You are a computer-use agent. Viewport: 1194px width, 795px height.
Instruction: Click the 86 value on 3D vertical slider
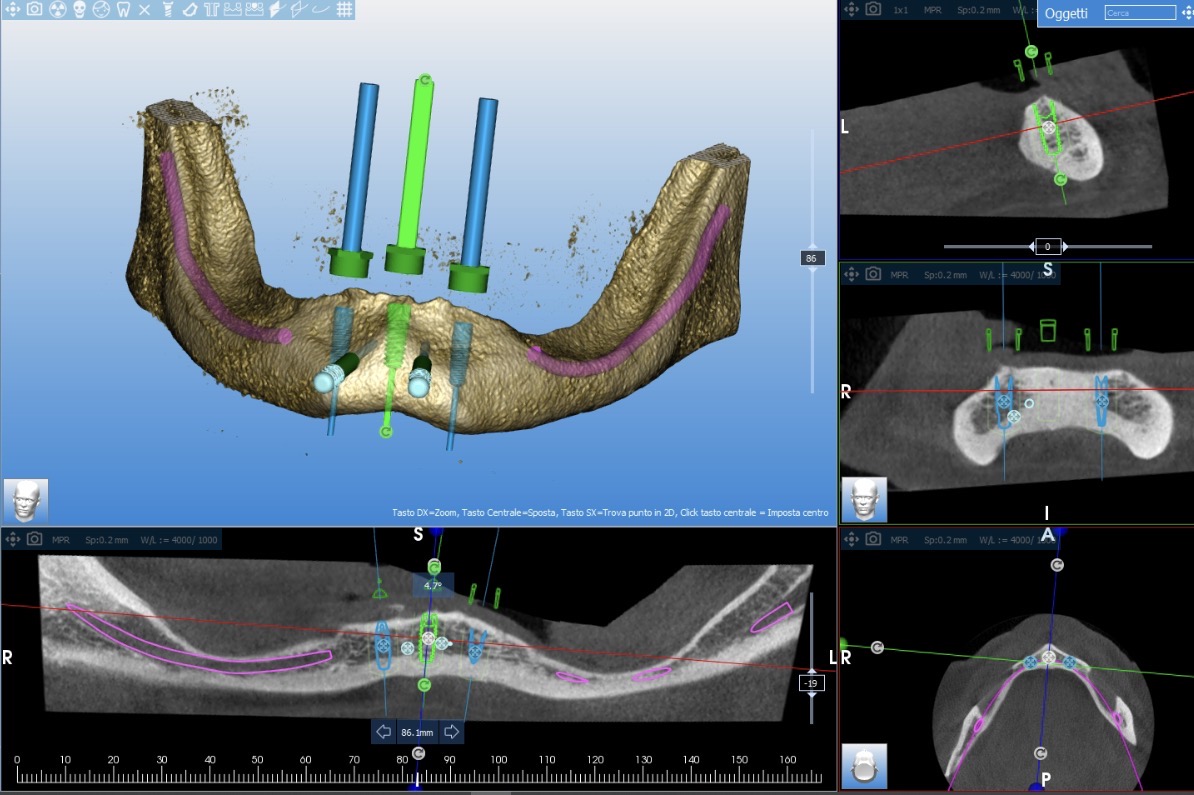(811, 258)
